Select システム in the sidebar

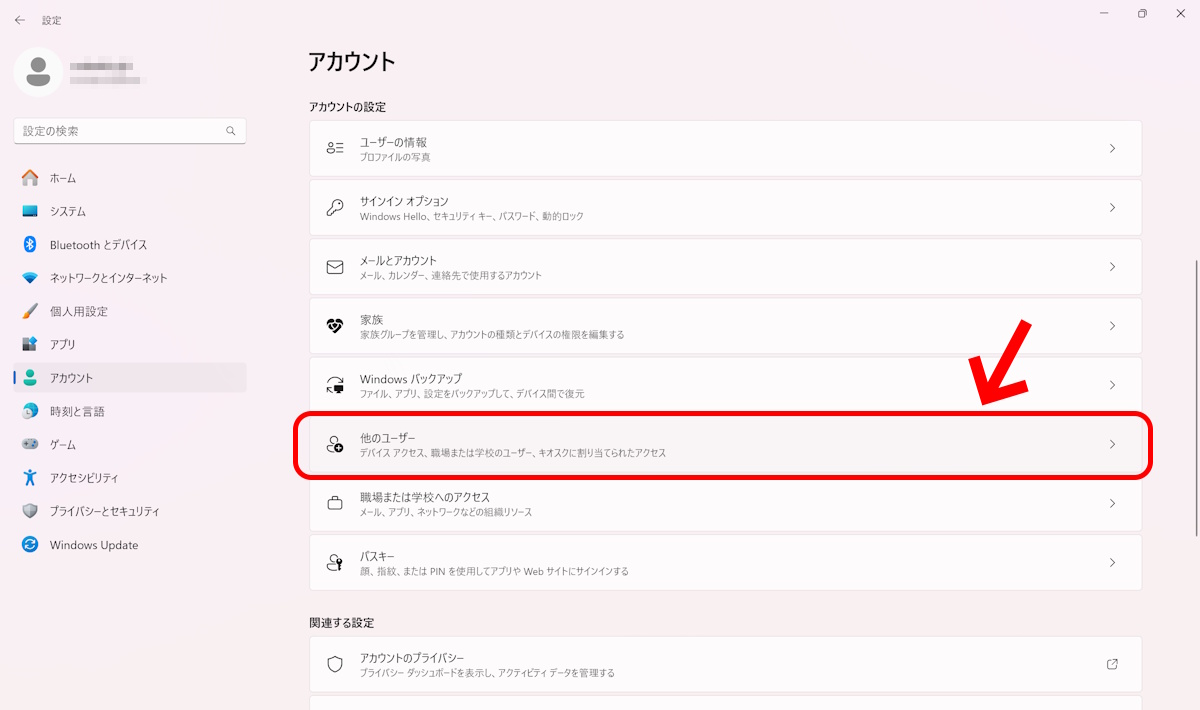click(x=68, y=212)
